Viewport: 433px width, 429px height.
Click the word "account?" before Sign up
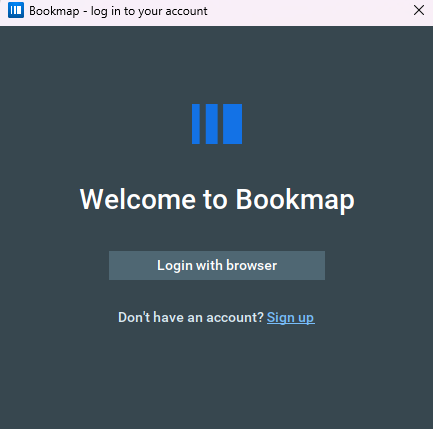pos(235,317)
